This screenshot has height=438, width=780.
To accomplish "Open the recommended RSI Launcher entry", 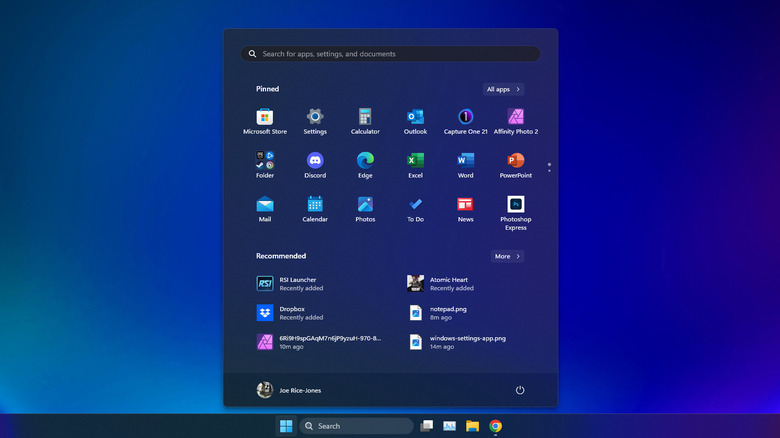I will coord(298,284).
